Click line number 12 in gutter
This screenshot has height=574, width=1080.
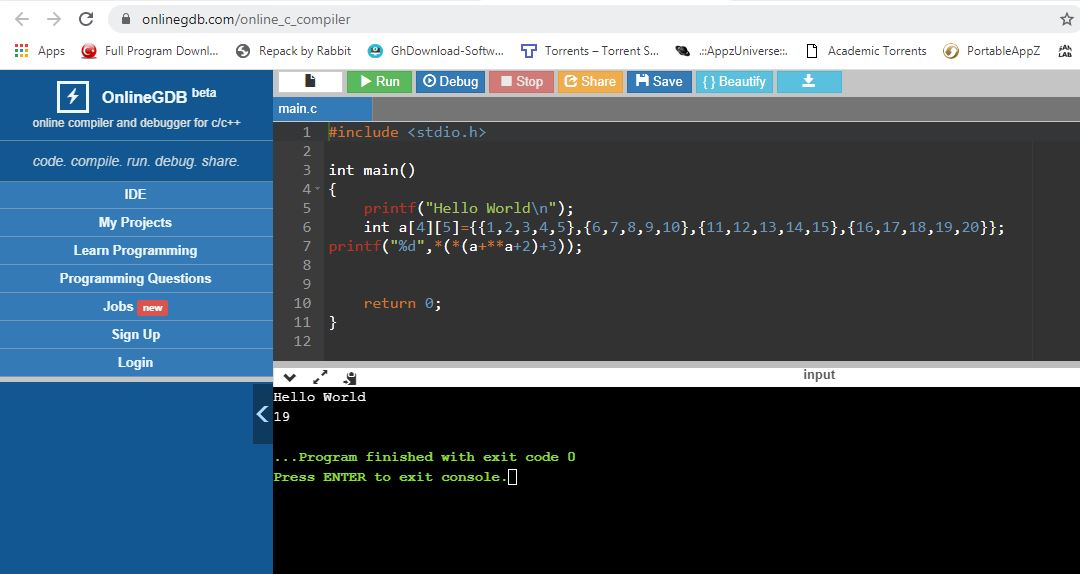pos(302,341)
